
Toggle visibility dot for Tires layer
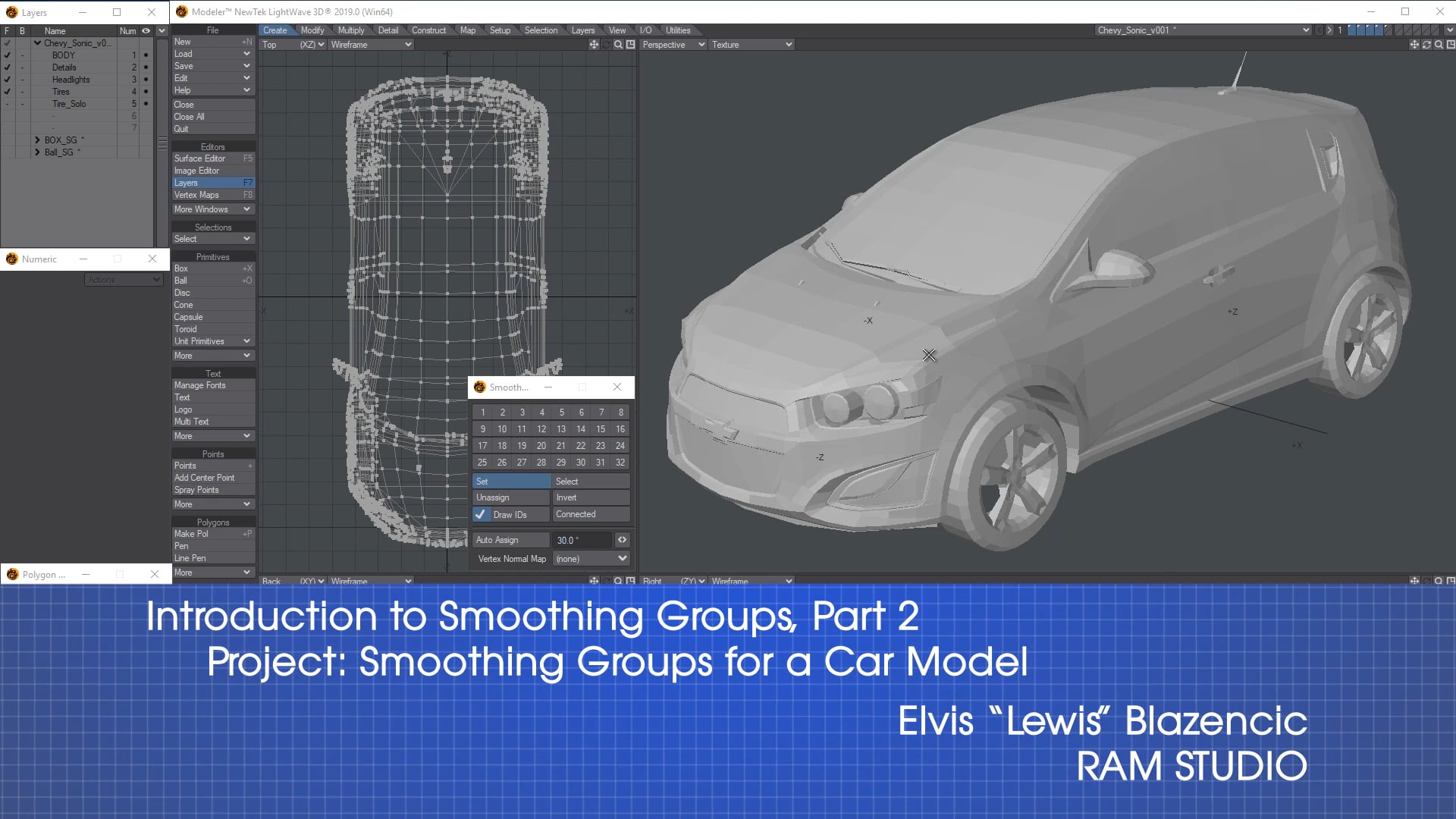click(x=146, y=92)
